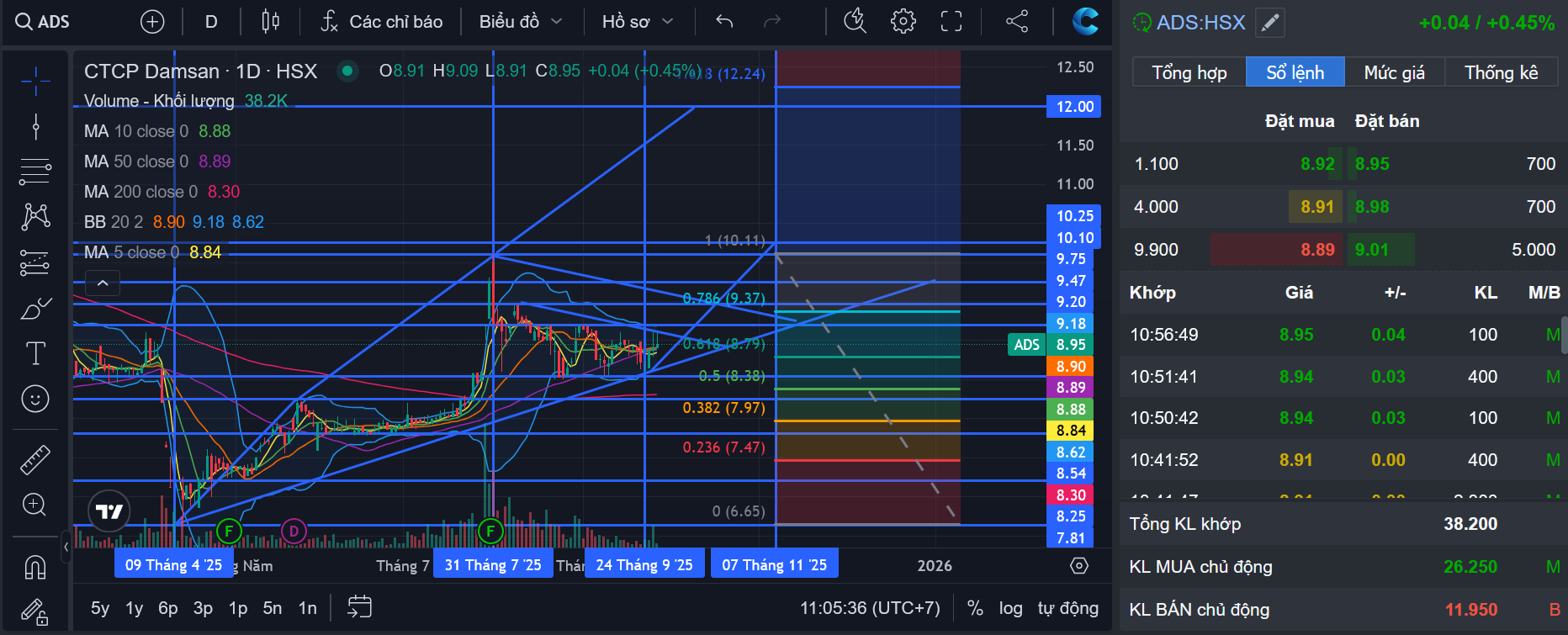
Task: Undo the last chart action
Action: 724,22
